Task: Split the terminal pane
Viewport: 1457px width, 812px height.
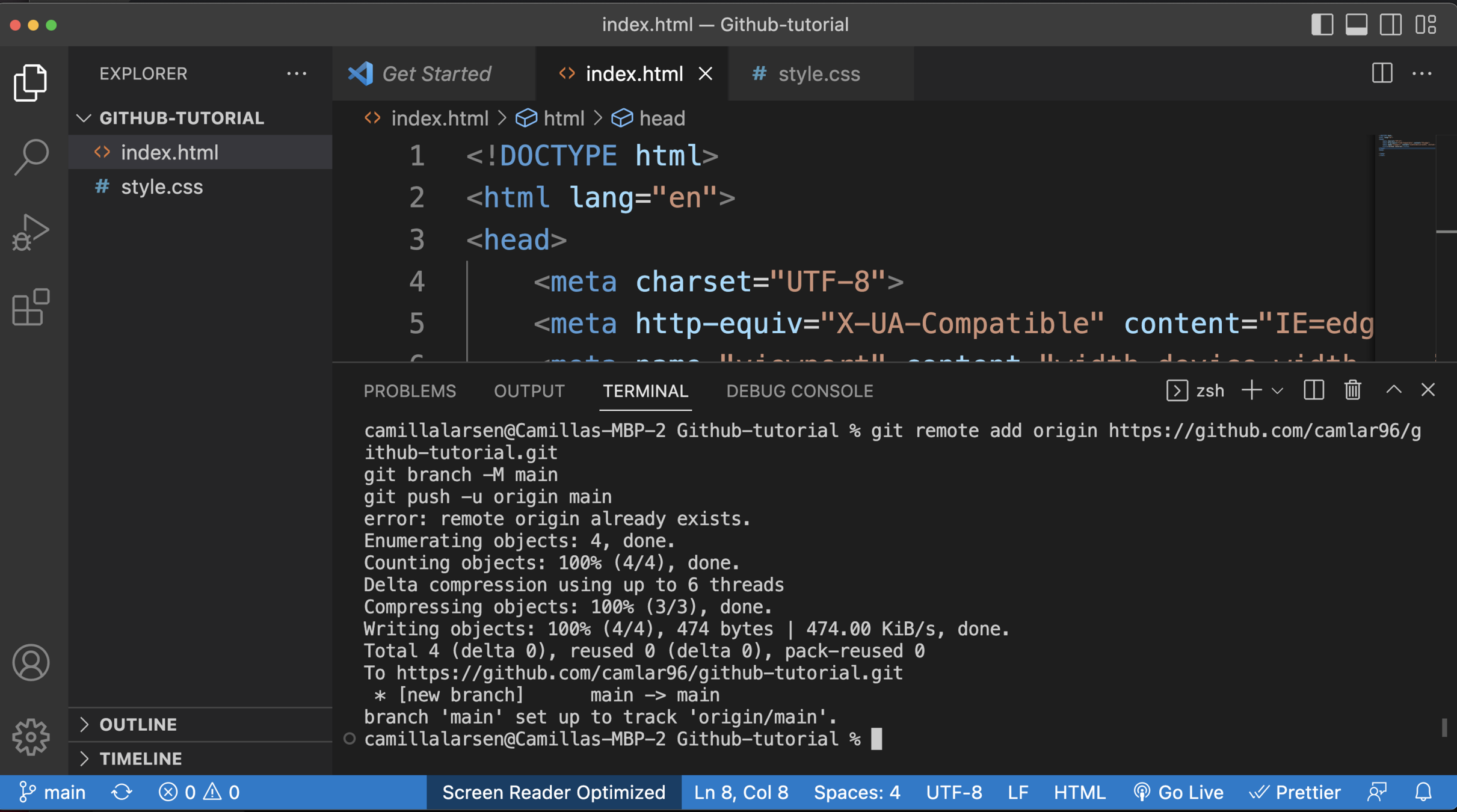Action: click(1313, 390)
